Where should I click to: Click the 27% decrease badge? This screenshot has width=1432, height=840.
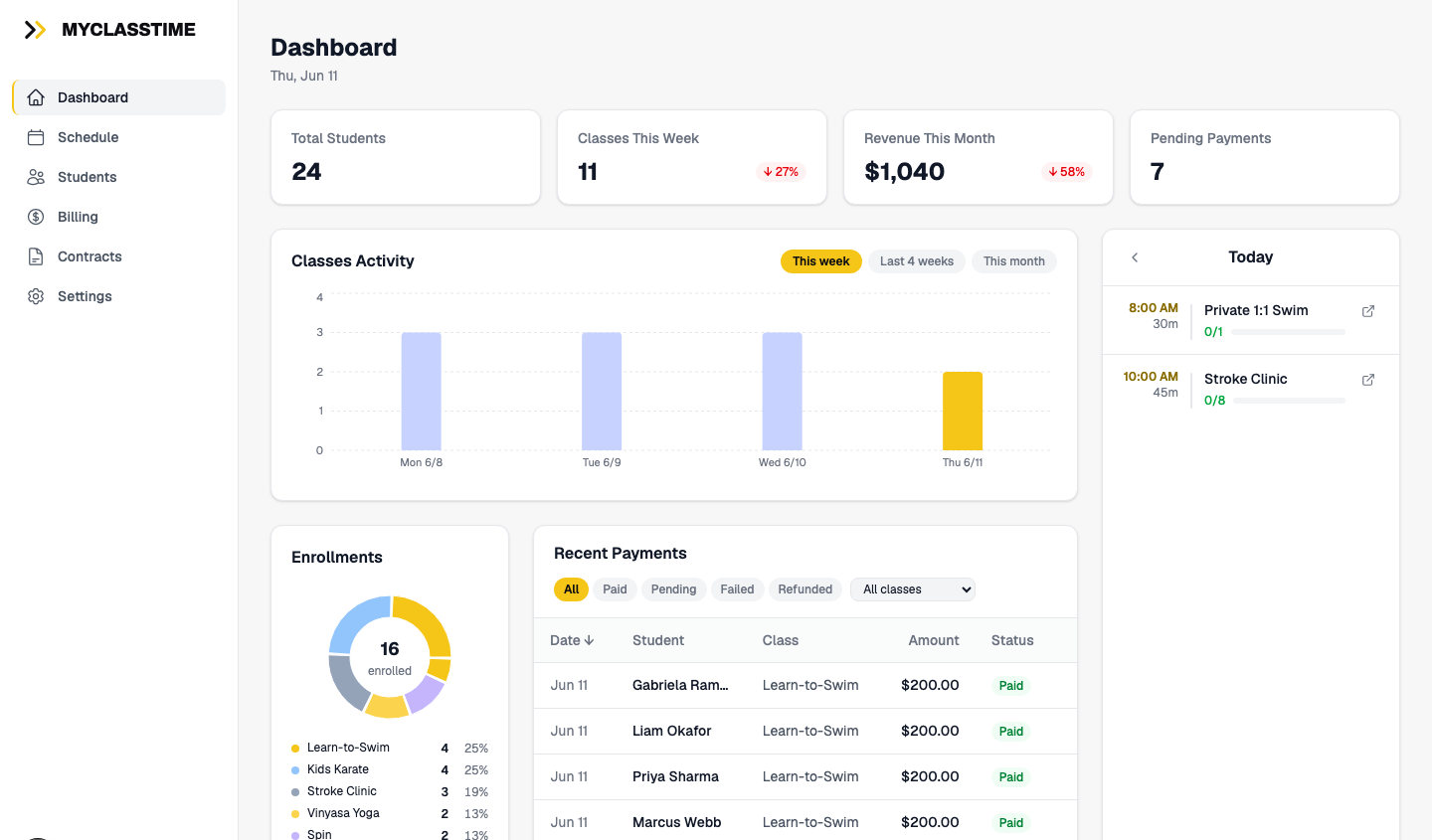[x=781, y=172]
